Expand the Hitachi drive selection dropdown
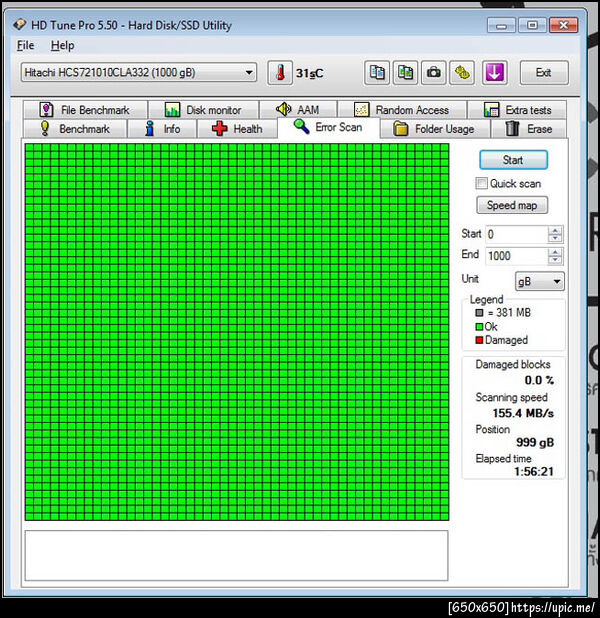 click(x=139, y=73)
